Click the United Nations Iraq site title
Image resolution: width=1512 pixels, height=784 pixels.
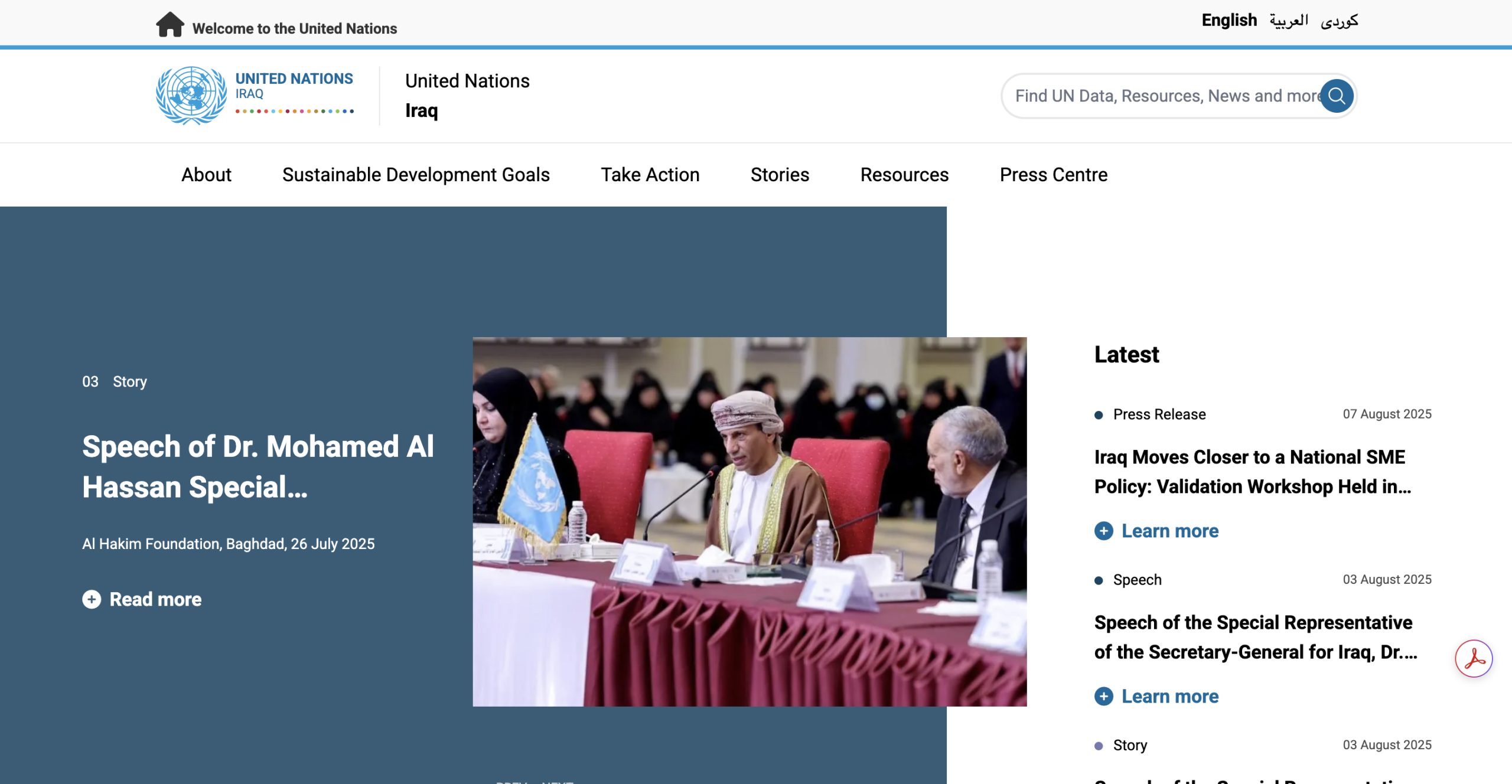[x=467, y=96]
